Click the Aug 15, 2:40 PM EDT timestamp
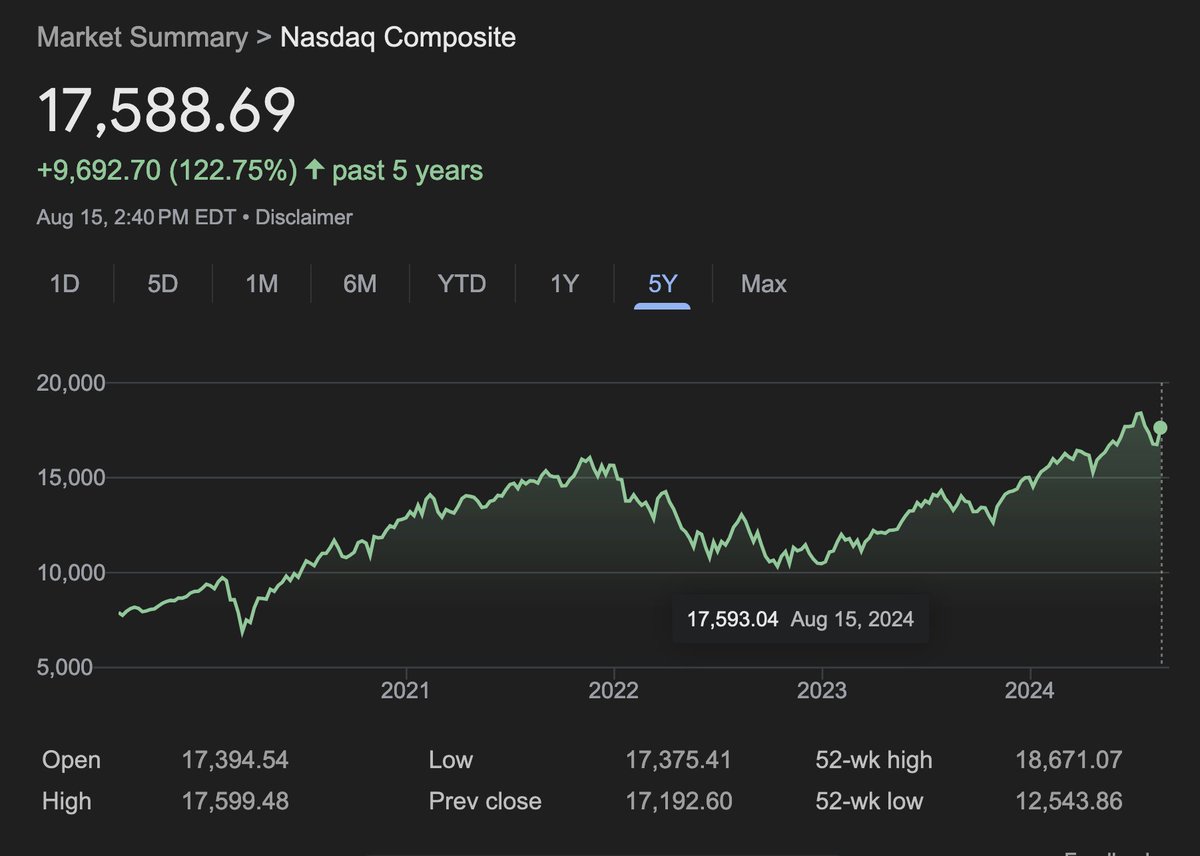 point(134,217)
